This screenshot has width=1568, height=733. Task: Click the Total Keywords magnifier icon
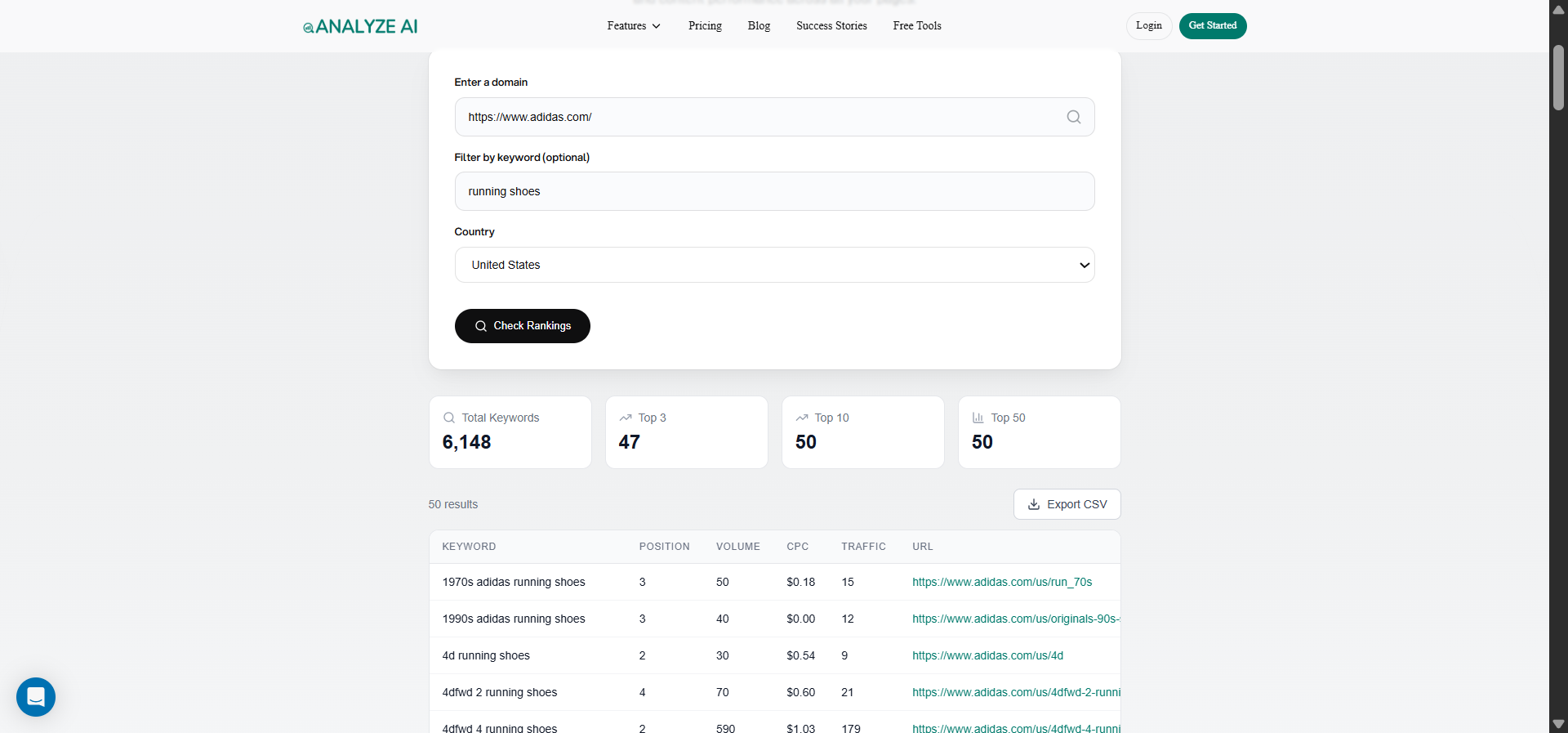[x=449, y=418]
